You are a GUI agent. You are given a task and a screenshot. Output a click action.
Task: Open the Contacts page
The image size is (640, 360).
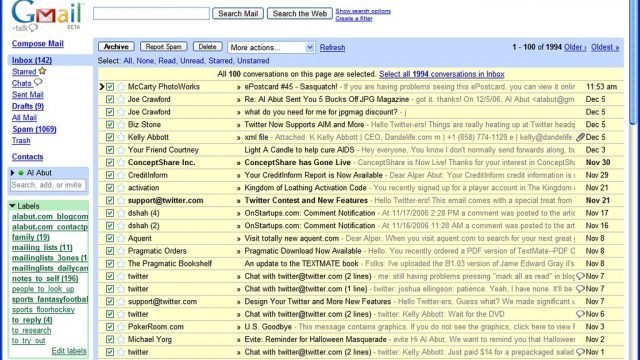coord(27,157)
